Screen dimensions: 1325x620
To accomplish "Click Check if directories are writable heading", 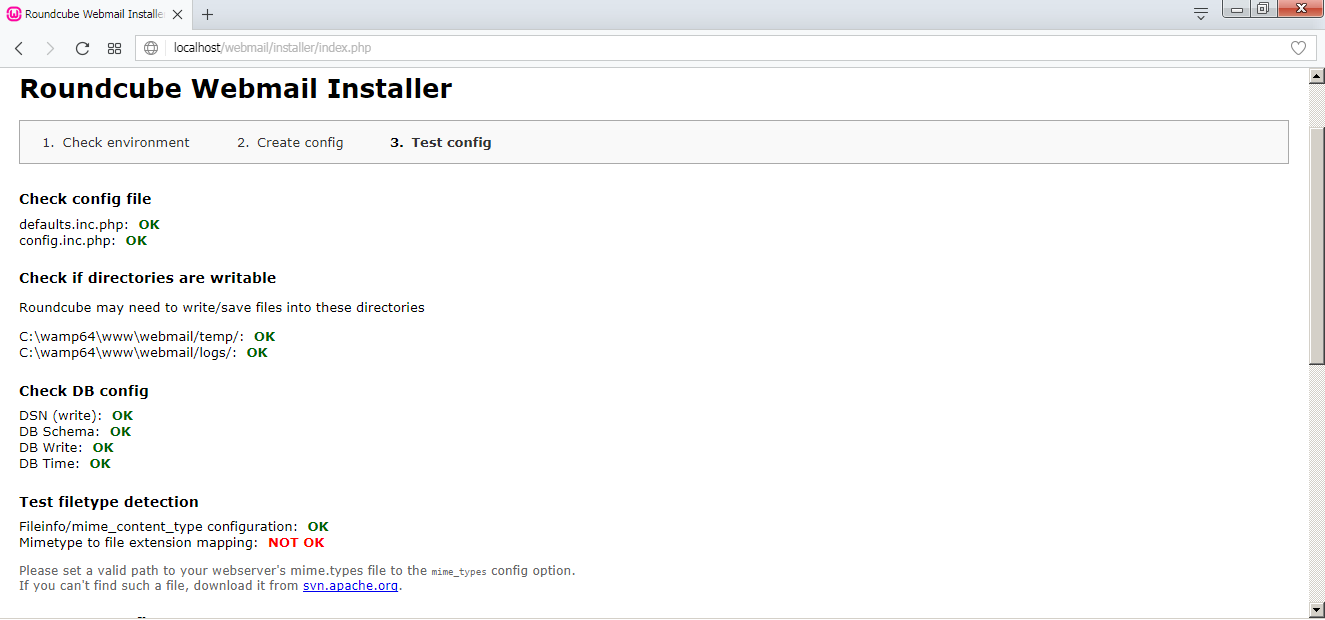I will 147,278.
